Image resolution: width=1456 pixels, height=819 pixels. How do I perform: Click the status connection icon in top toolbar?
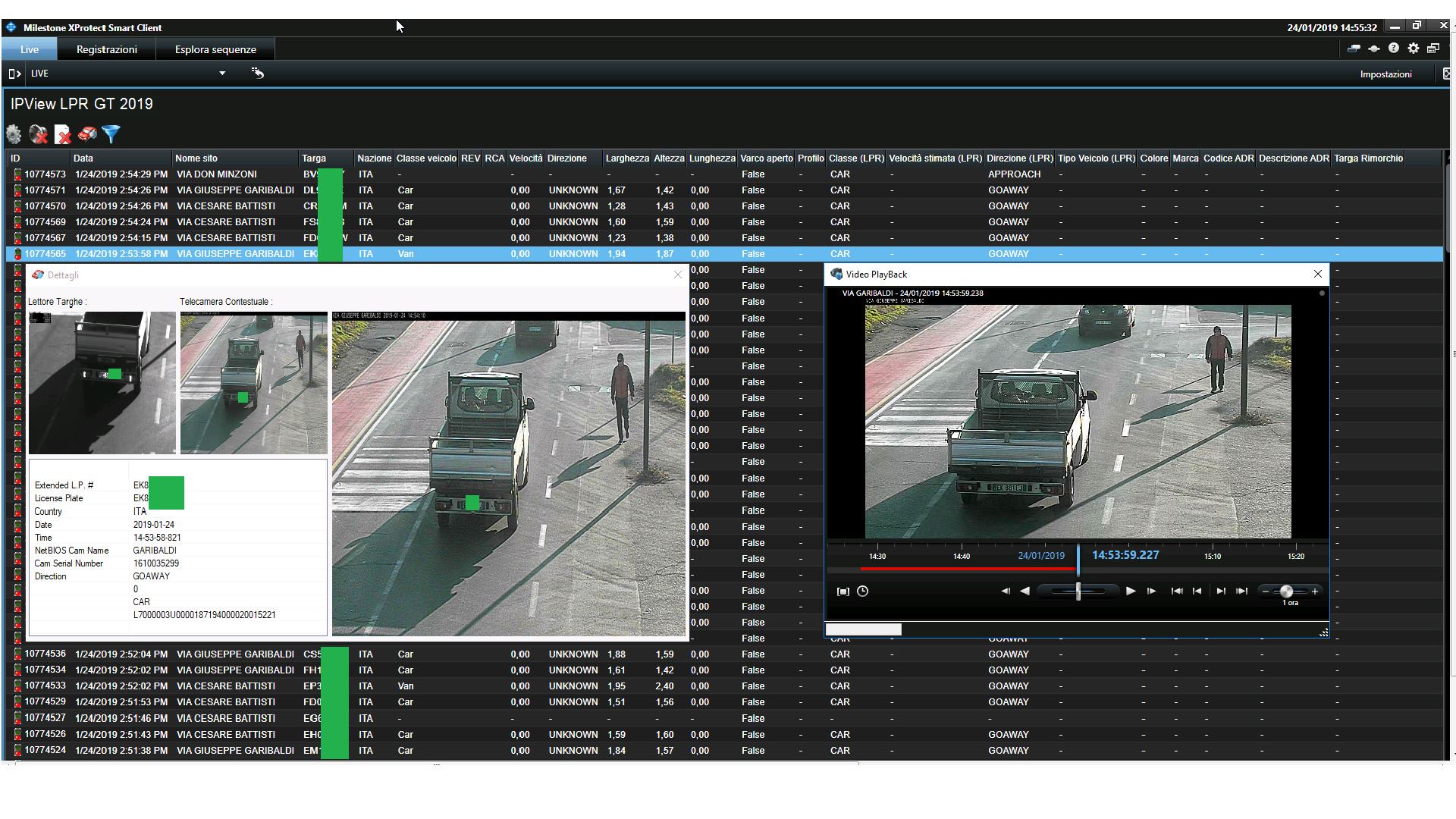click(1354, 49)
